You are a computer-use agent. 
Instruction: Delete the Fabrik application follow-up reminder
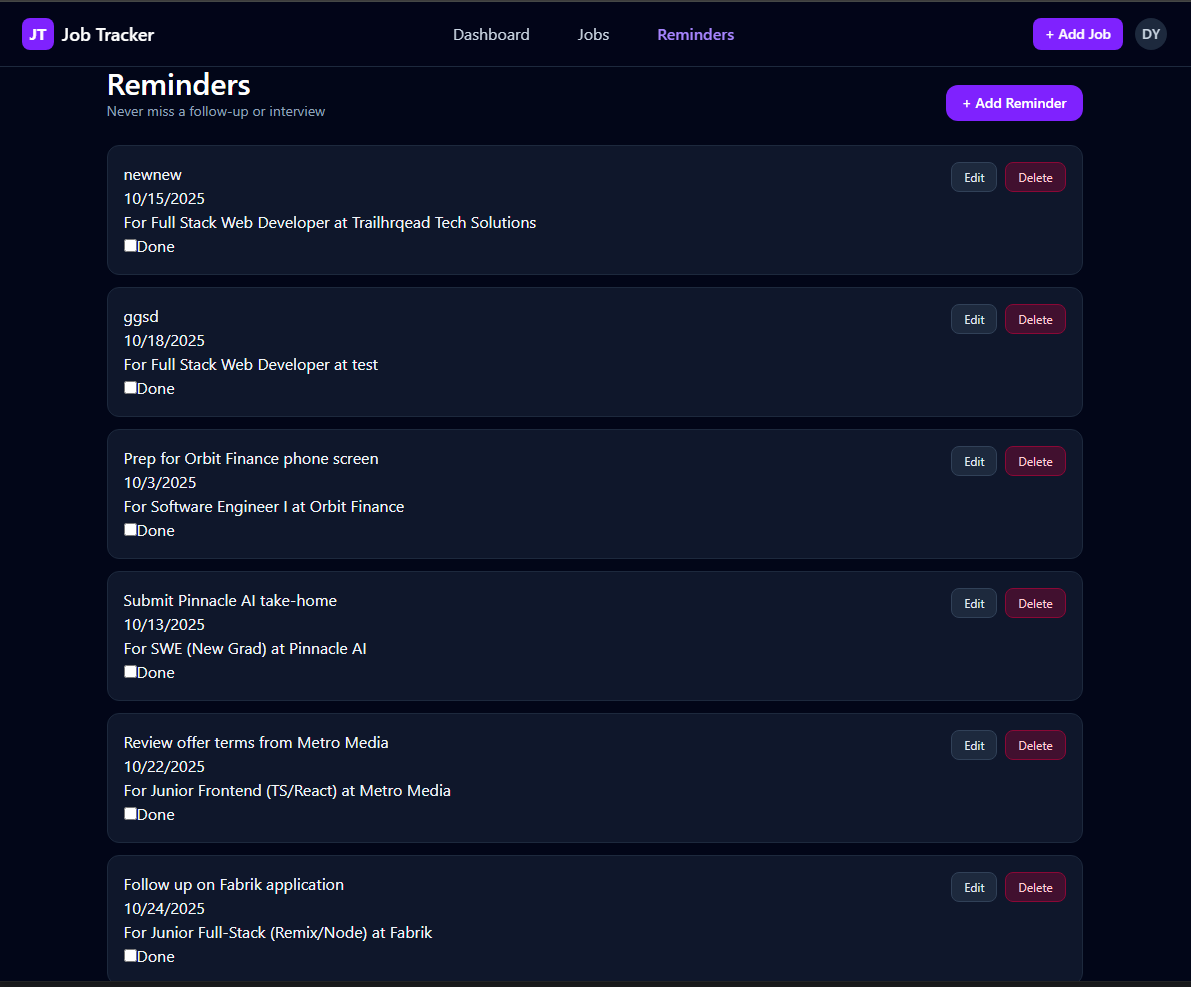(1035, 887)
